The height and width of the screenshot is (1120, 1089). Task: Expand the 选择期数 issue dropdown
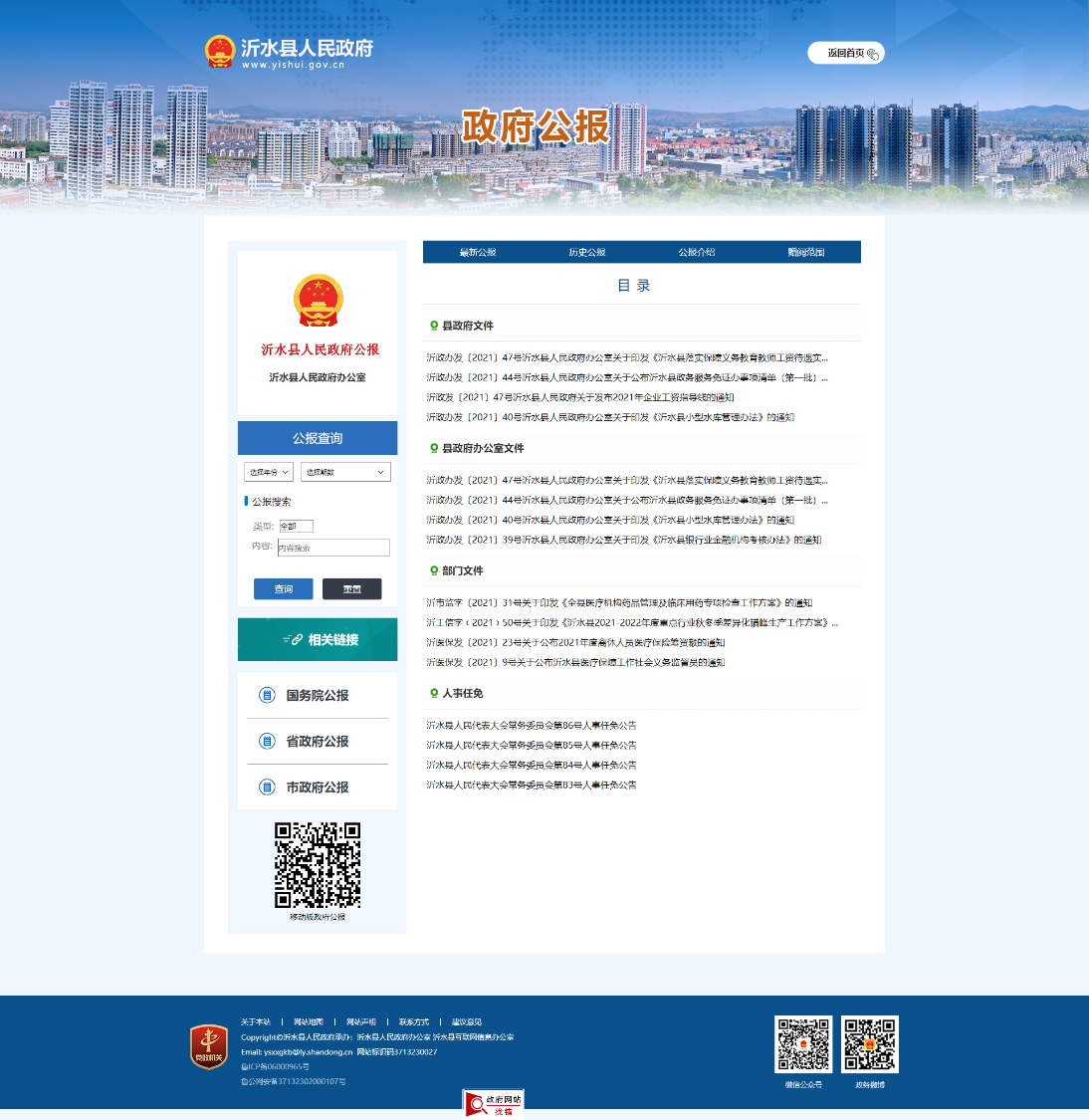(x=345, y=472)
